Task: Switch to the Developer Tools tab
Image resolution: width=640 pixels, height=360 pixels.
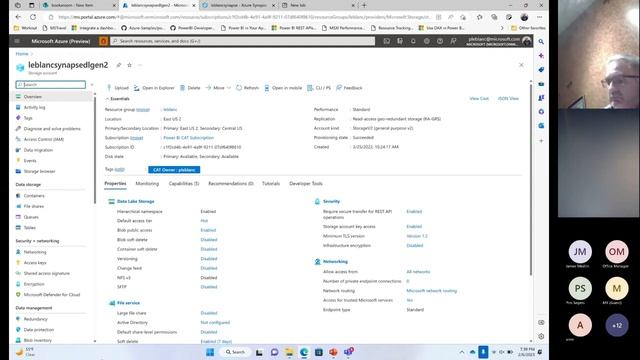Action: 306,184
